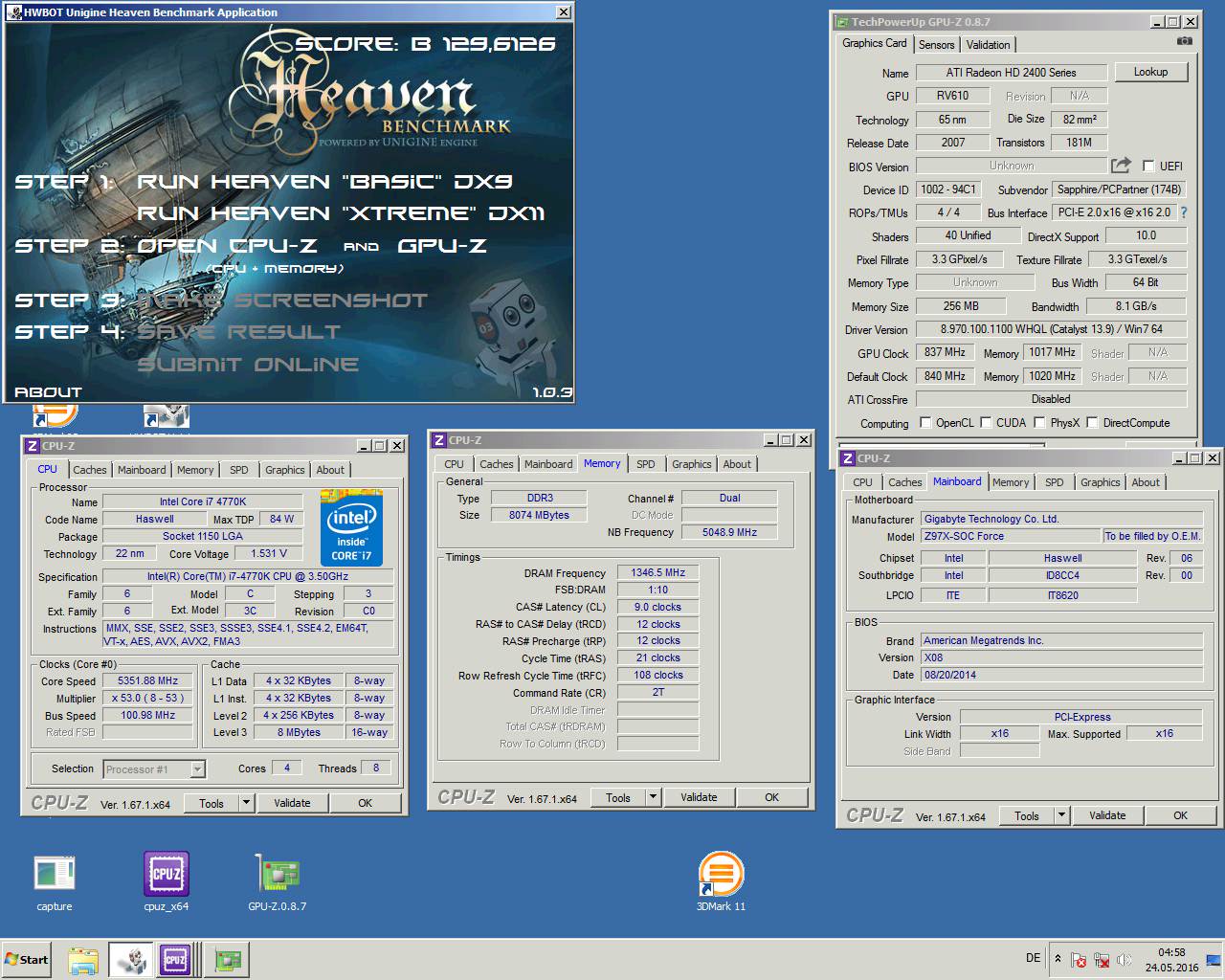Click About in Heaven benchmark window
Viewport: 1225px width, 980px height.
tap(48, 392)
